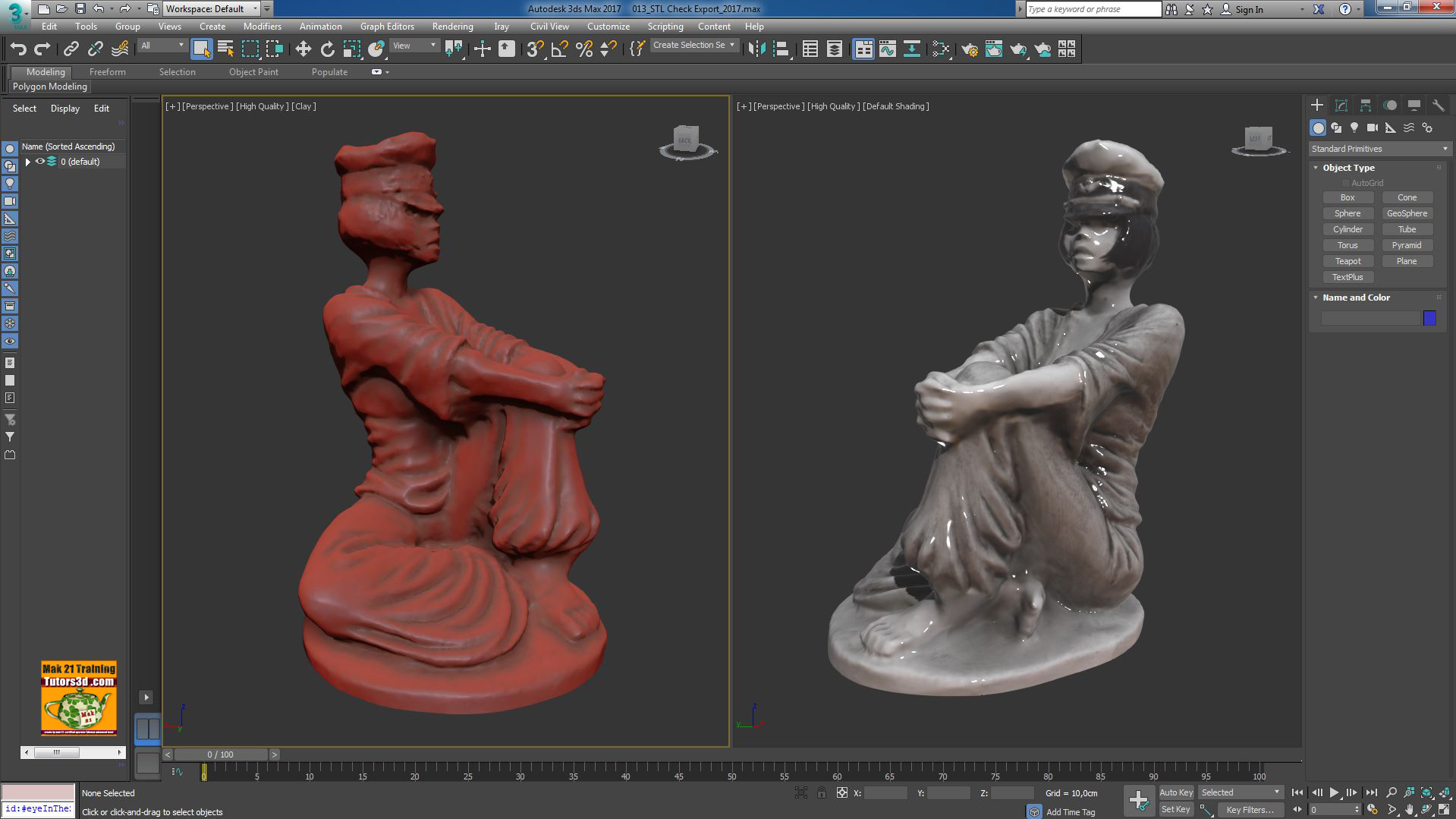Open the Standard Primitives dropdown
Image resolution: width=1456 pixels, height=819 pixels.
[1445, 148]
